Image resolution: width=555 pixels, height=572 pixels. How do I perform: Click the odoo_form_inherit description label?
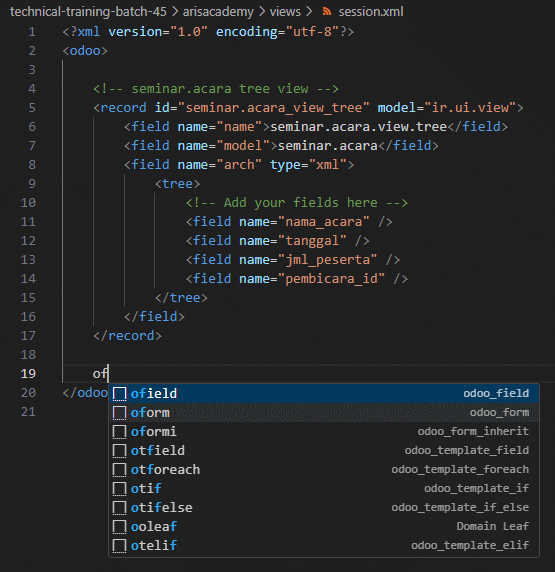(473, 432)
